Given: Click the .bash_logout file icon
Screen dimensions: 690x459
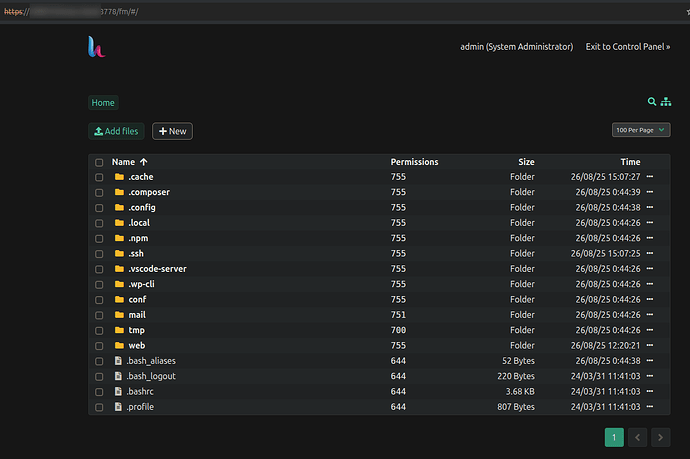Looking at the screenshot, I should click(x=118, y=376).
